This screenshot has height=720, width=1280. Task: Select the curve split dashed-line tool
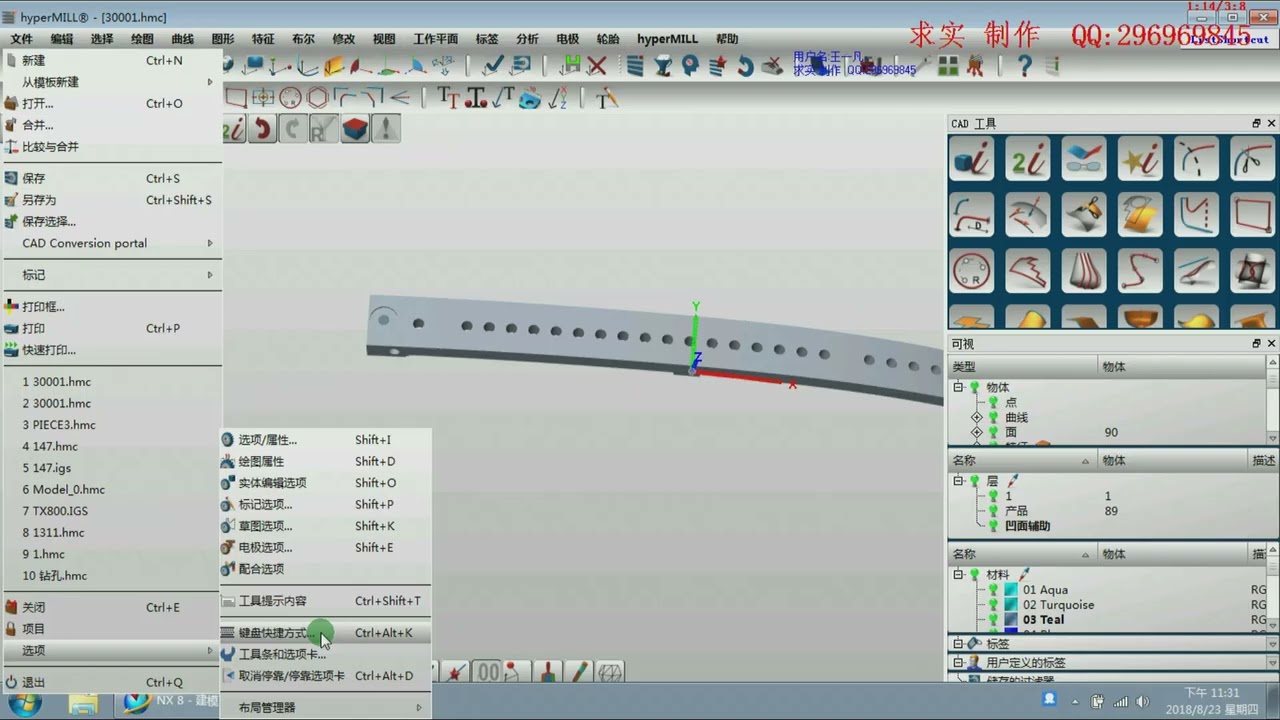[1196, 159]
